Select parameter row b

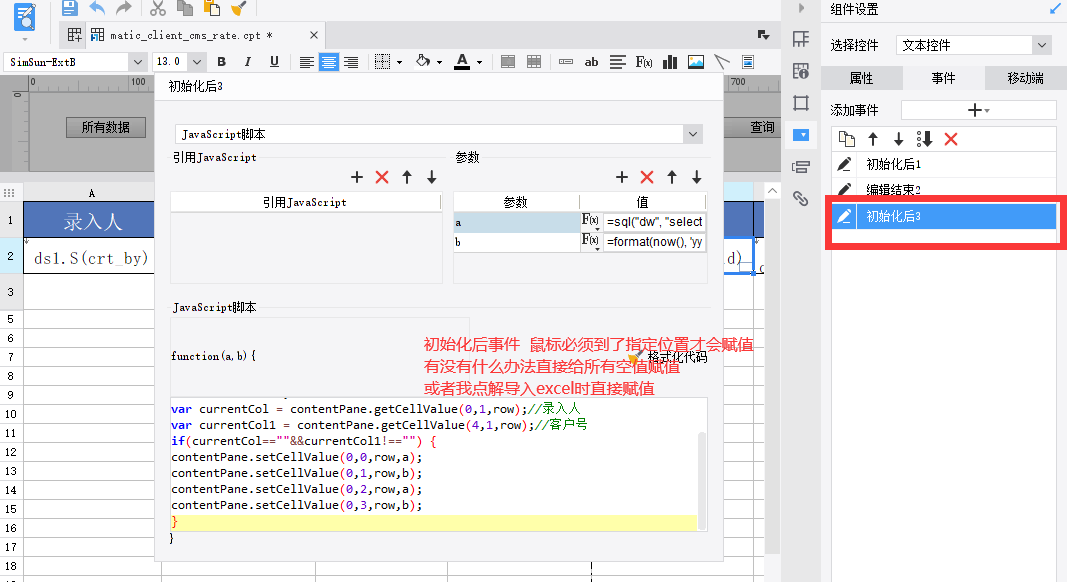coord(516,242)
